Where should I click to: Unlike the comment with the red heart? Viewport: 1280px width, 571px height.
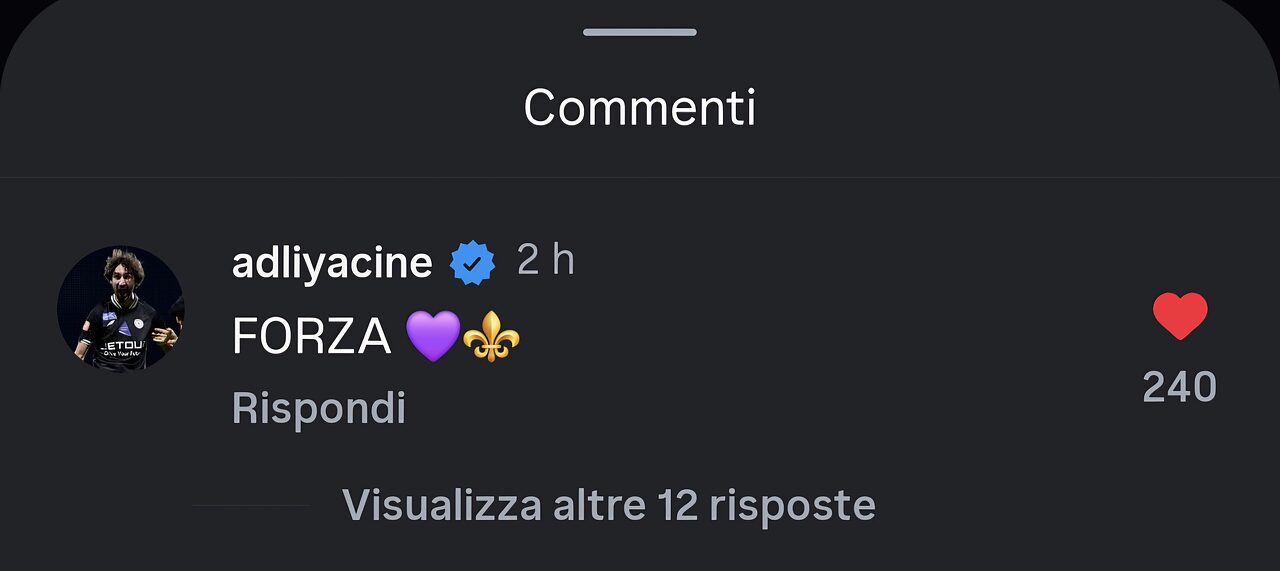click(1180, 317)
